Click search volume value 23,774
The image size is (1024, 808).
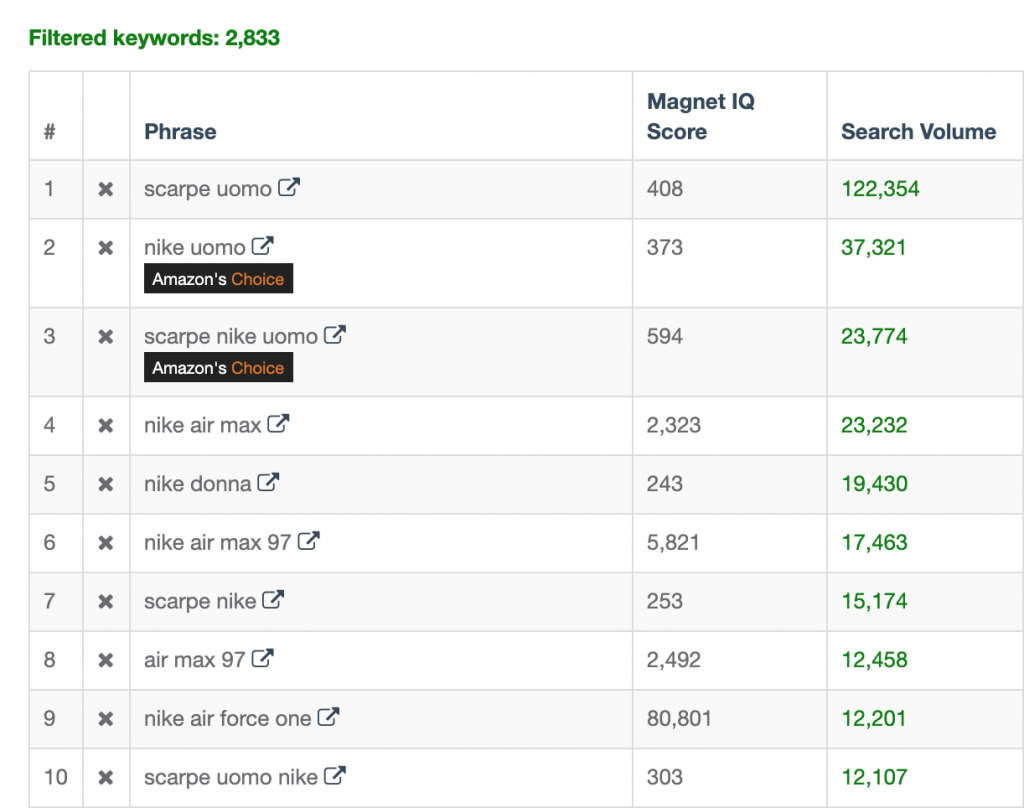click(874, 337)
